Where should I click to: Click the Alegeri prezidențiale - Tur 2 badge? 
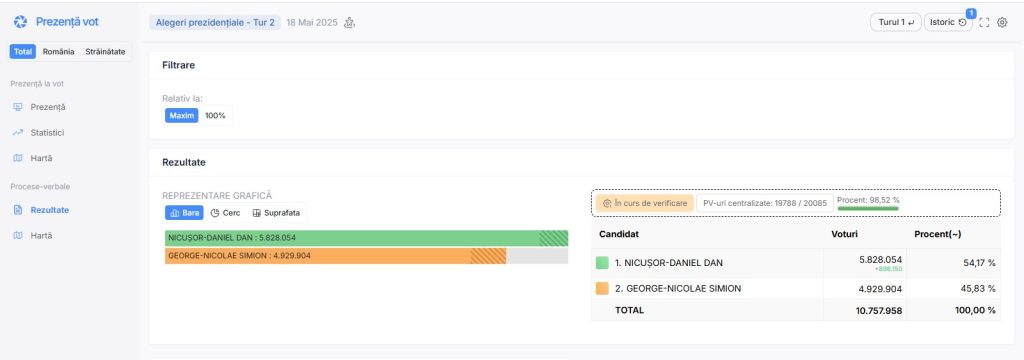click(x=215, y=23)
